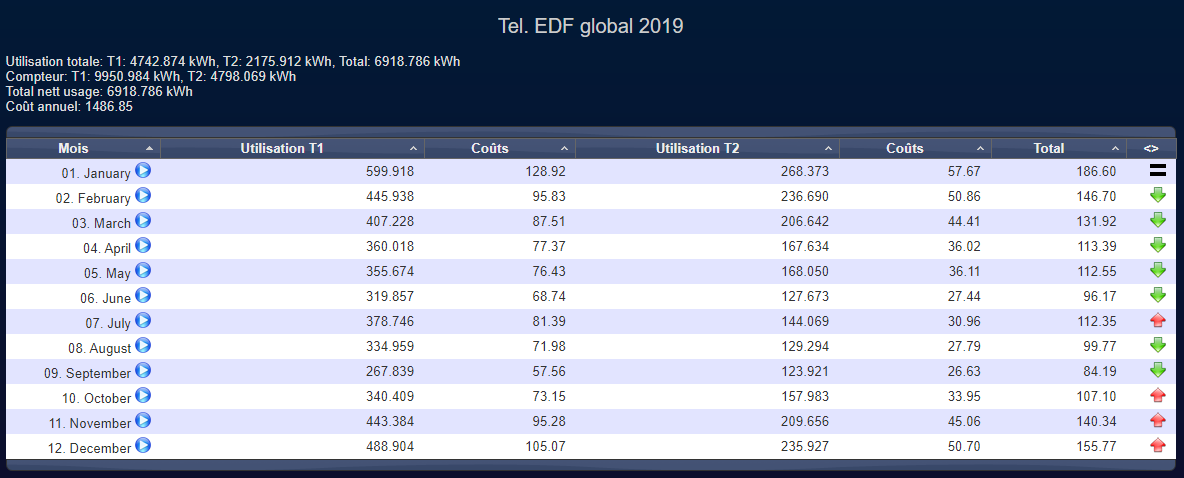Click the red up arrow for July
Image resolution: width=1184 pixels, height=478 pixels.
click(1158, 320)
